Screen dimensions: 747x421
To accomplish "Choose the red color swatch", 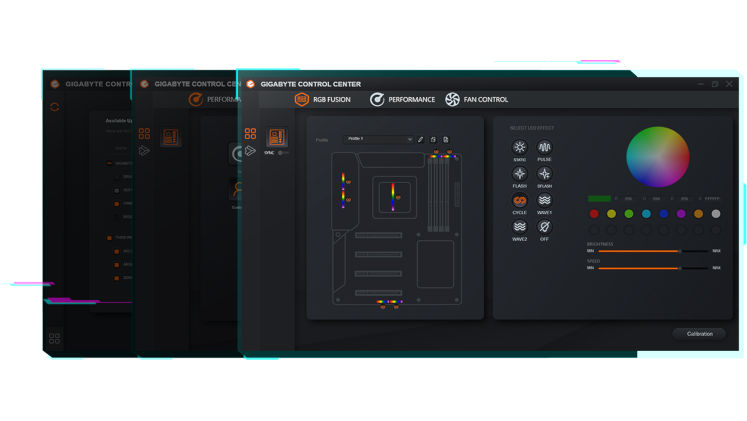I will click(594, 214).
